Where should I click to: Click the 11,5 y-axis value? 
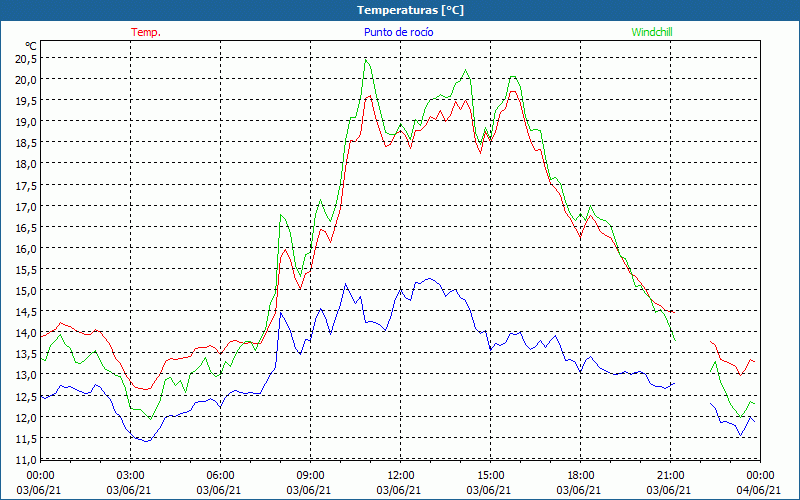click(x=26, y=439)
